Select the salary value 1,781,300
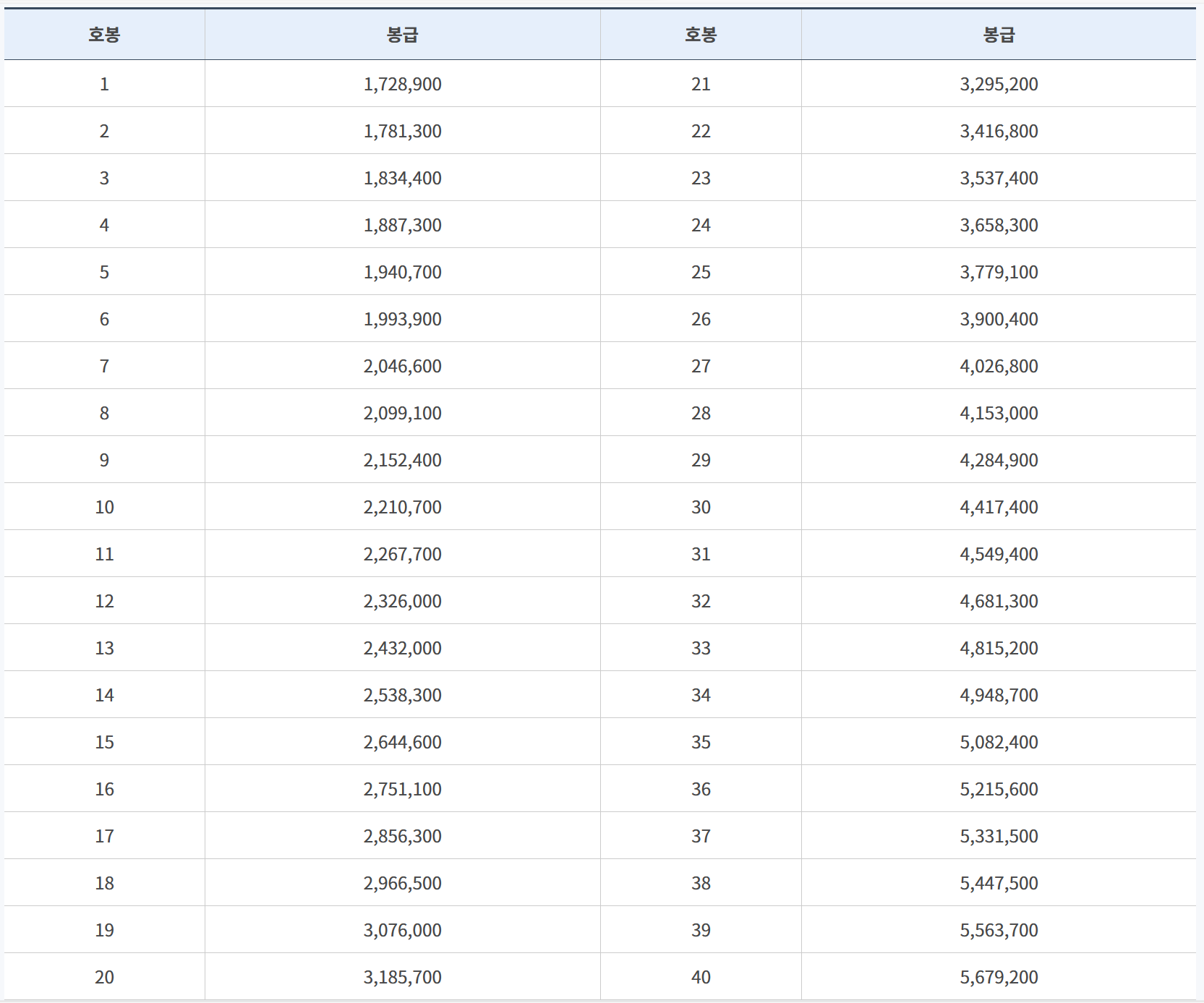Screen dimensions: 1204x1003 coord(402,131)
